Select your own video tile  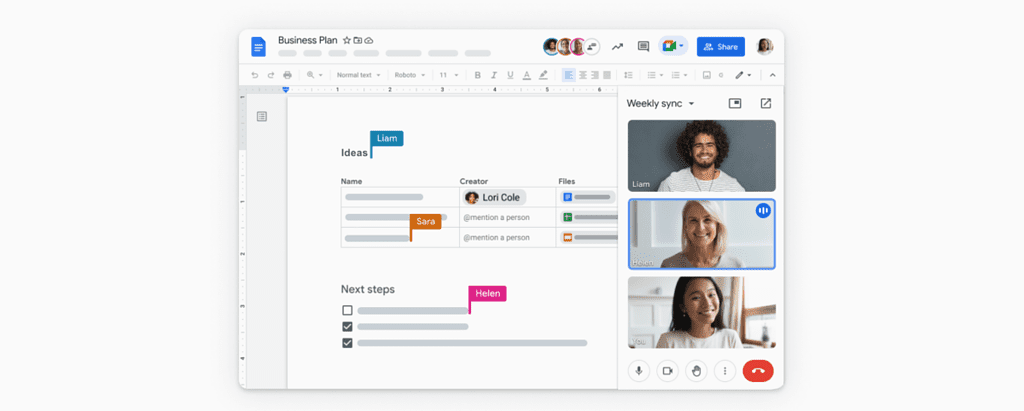(x=702, y=312)
